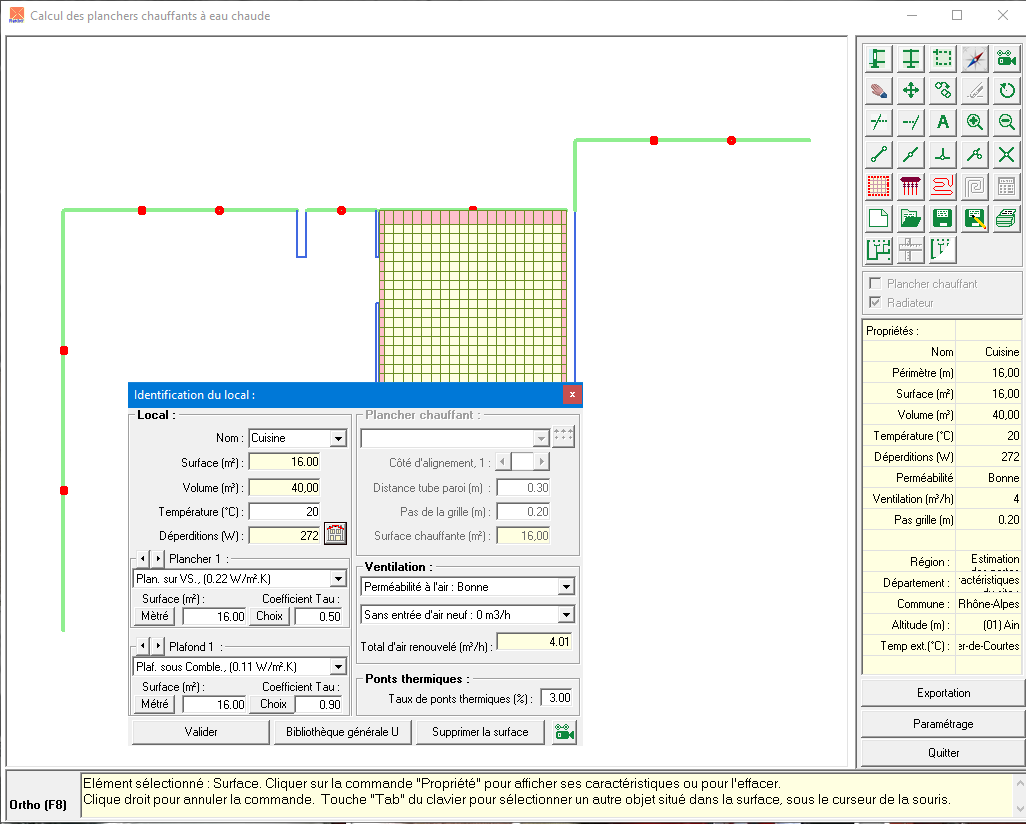Click next arrow beside Plancher 1
This screenshot has width=1026, height=824.
pos(158,559)
